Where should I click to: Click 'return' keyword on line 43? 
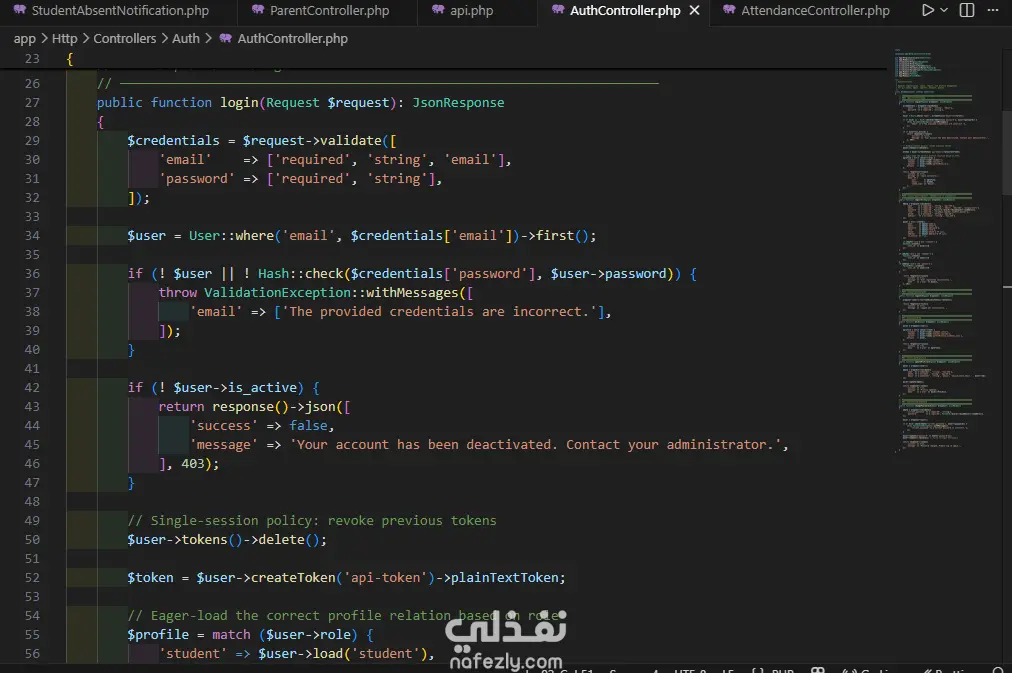[x=181, y=407]
